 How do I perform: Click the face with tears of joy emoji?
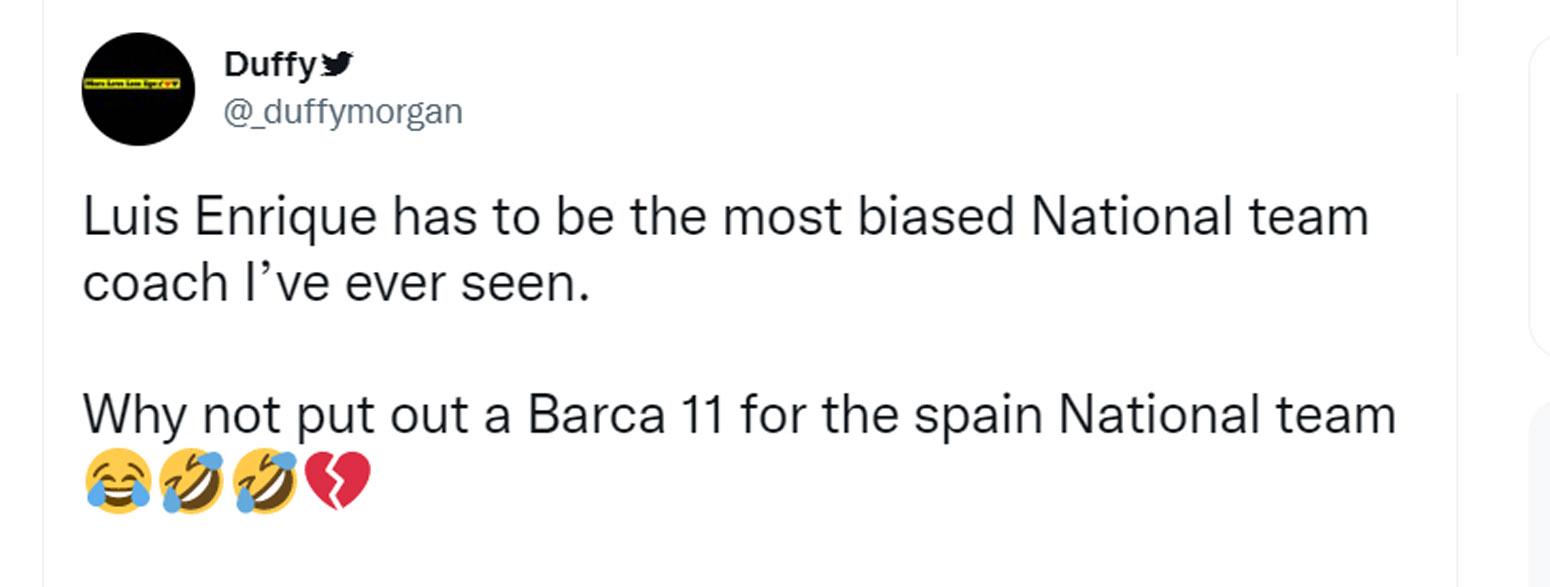[x=119, y=481]
